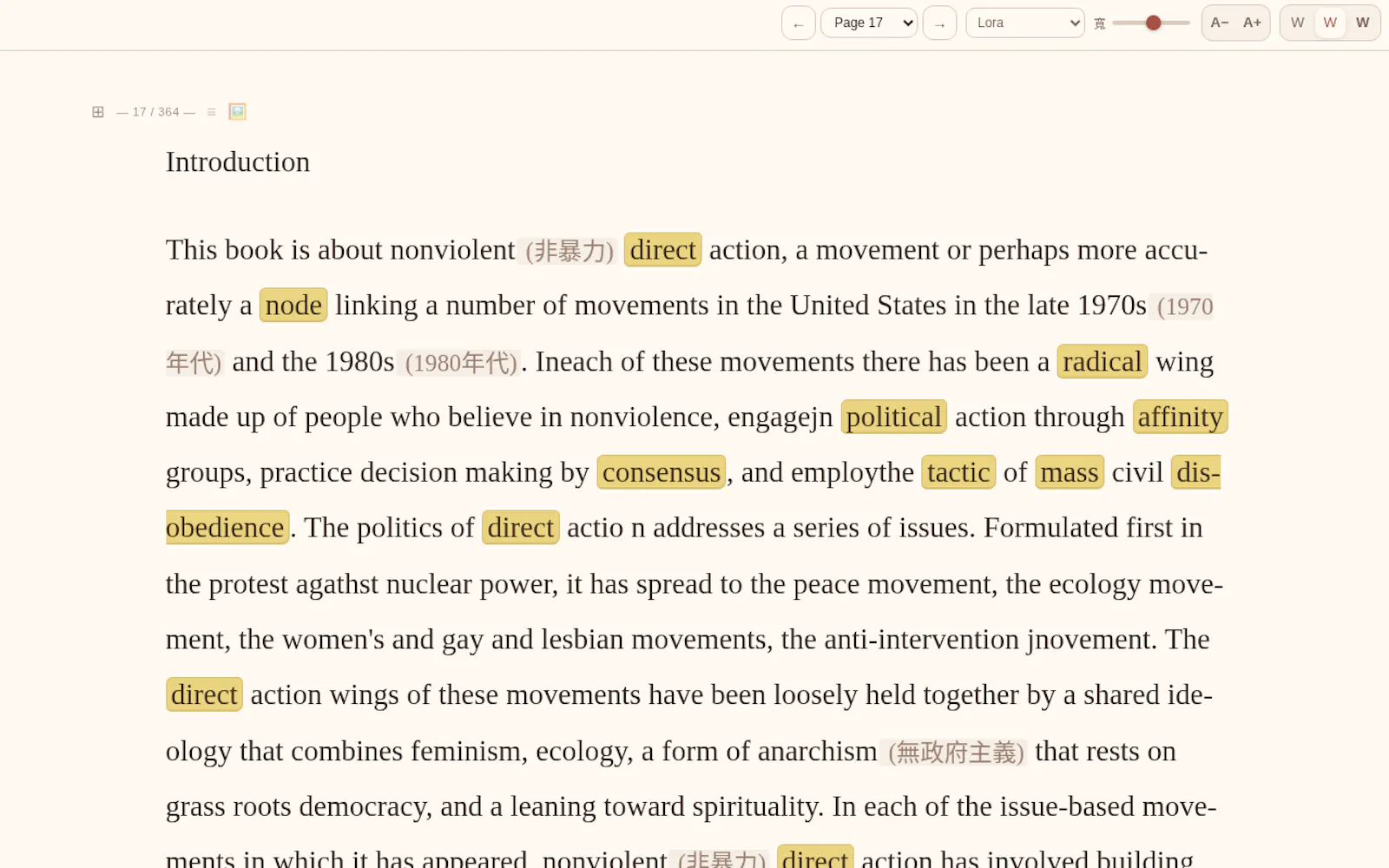This screenshot has height=868, width=1389.
Task: Click the highlighted word 'affinity'
Action: pyautogui.click(x=1180, y=418)
